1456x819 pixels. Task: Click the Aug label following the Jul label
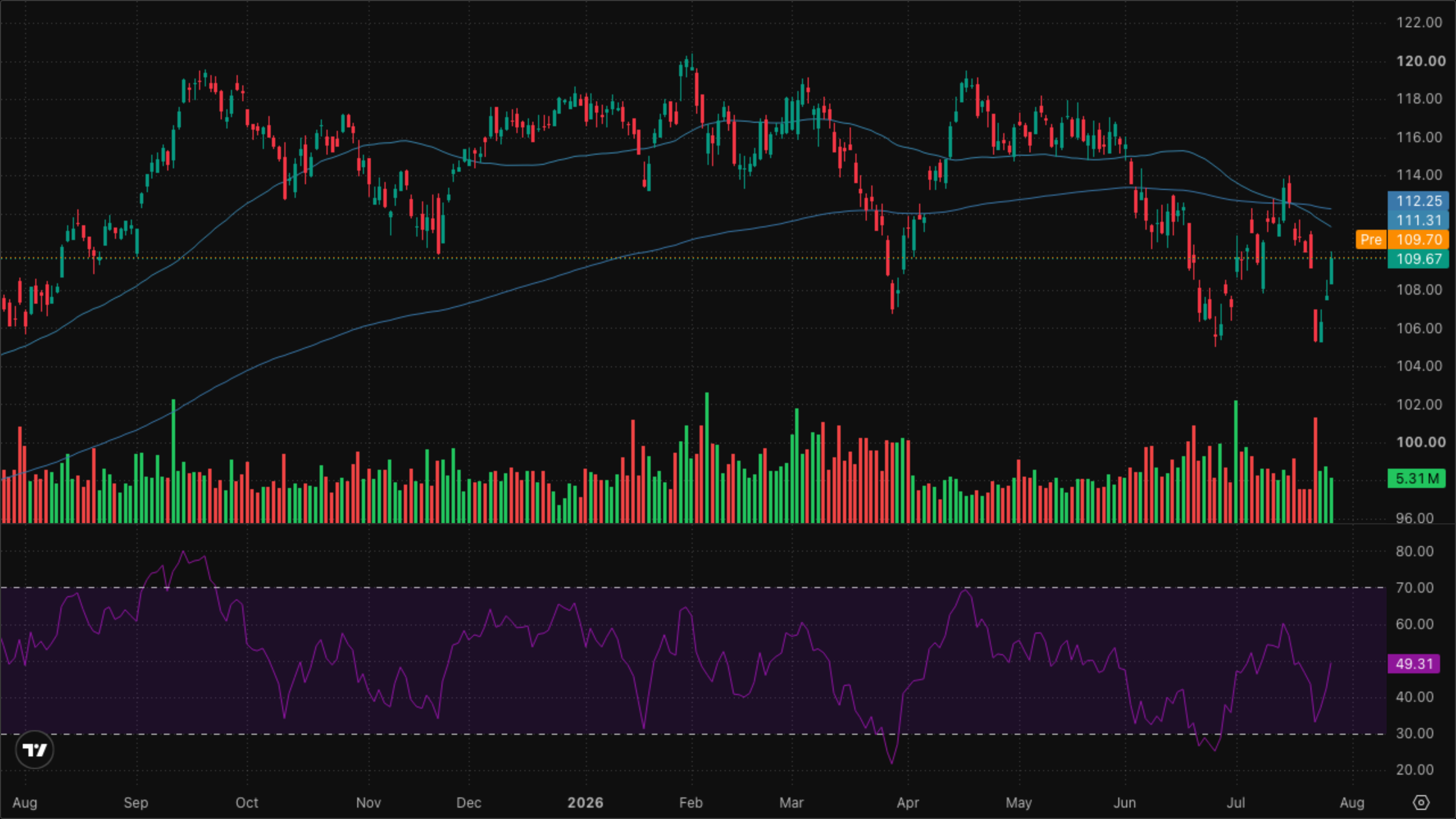coord(1352,803)
